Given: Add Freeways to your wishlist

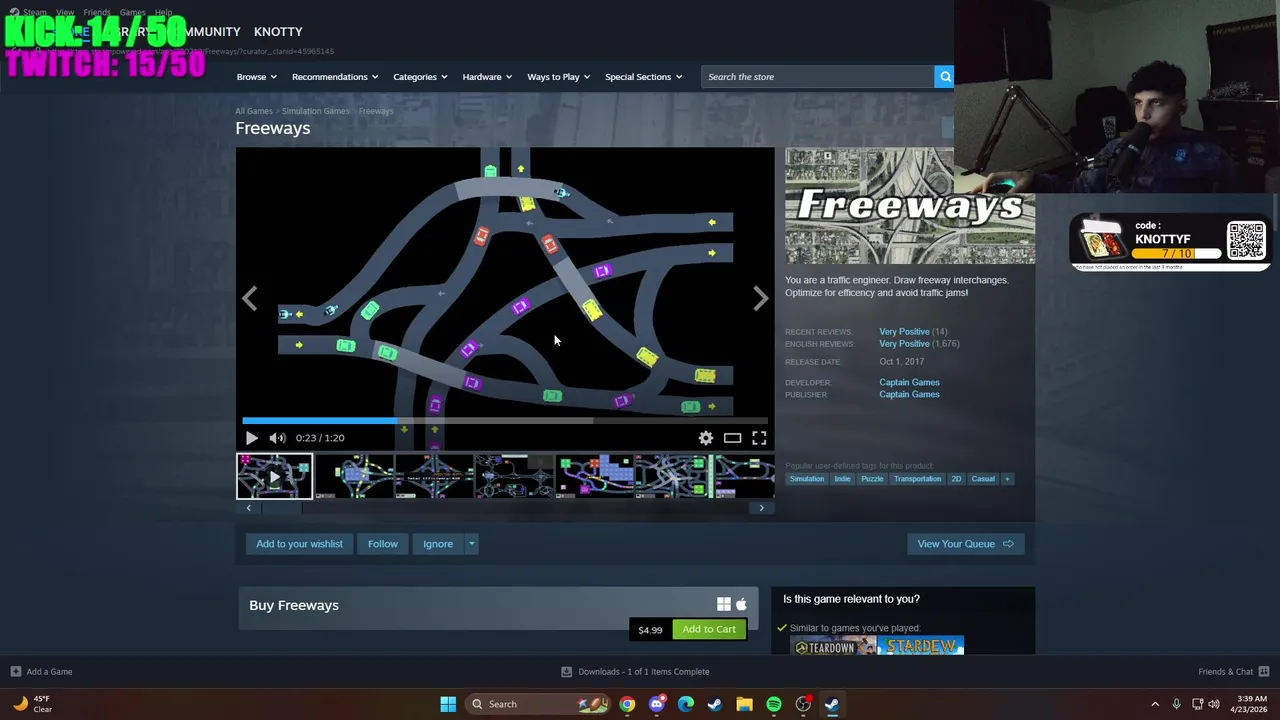Looking at the screenshot, I should (x=299, y=544).
